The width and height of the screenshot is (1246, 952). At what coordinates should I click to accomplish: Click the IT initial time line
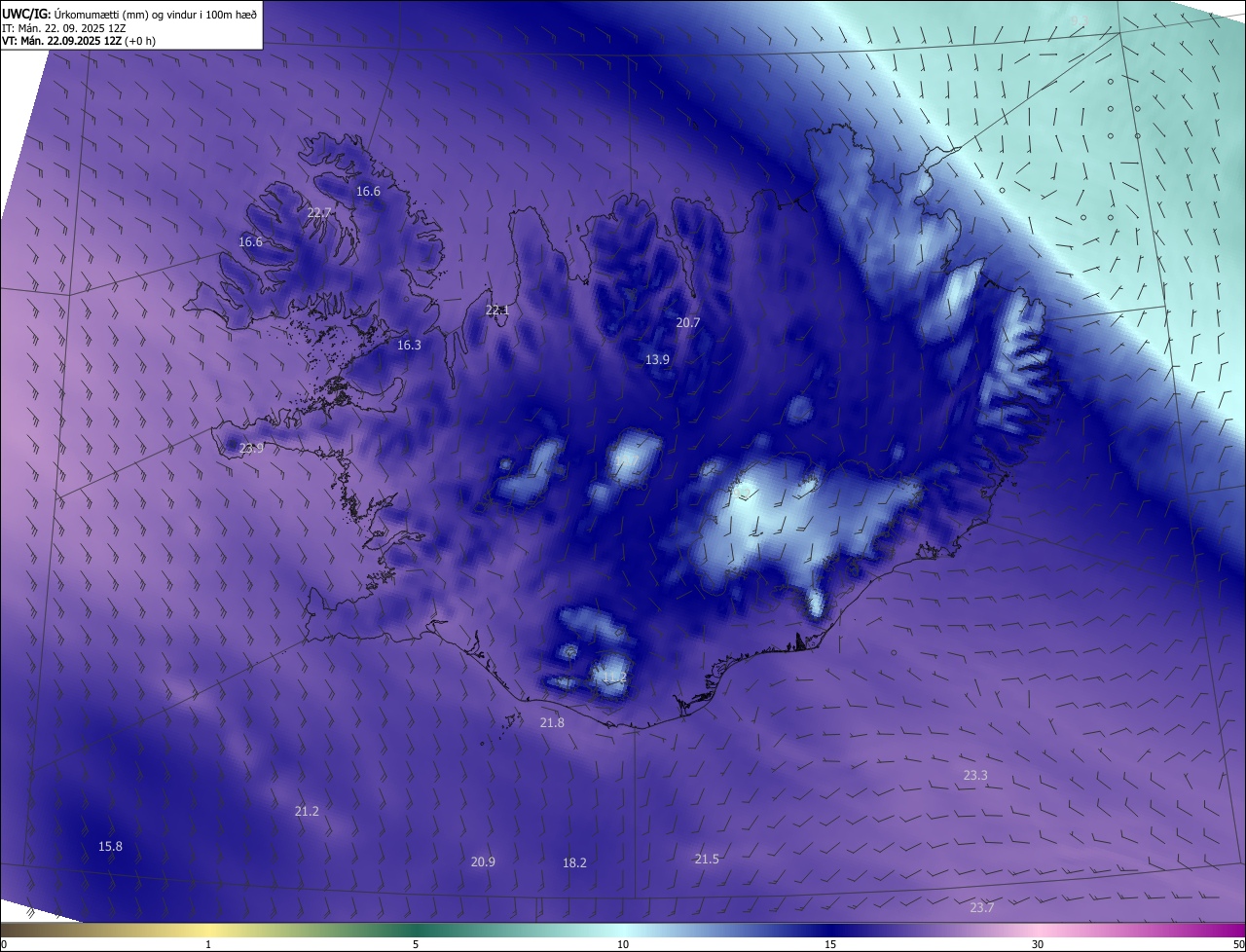point(63,27)
